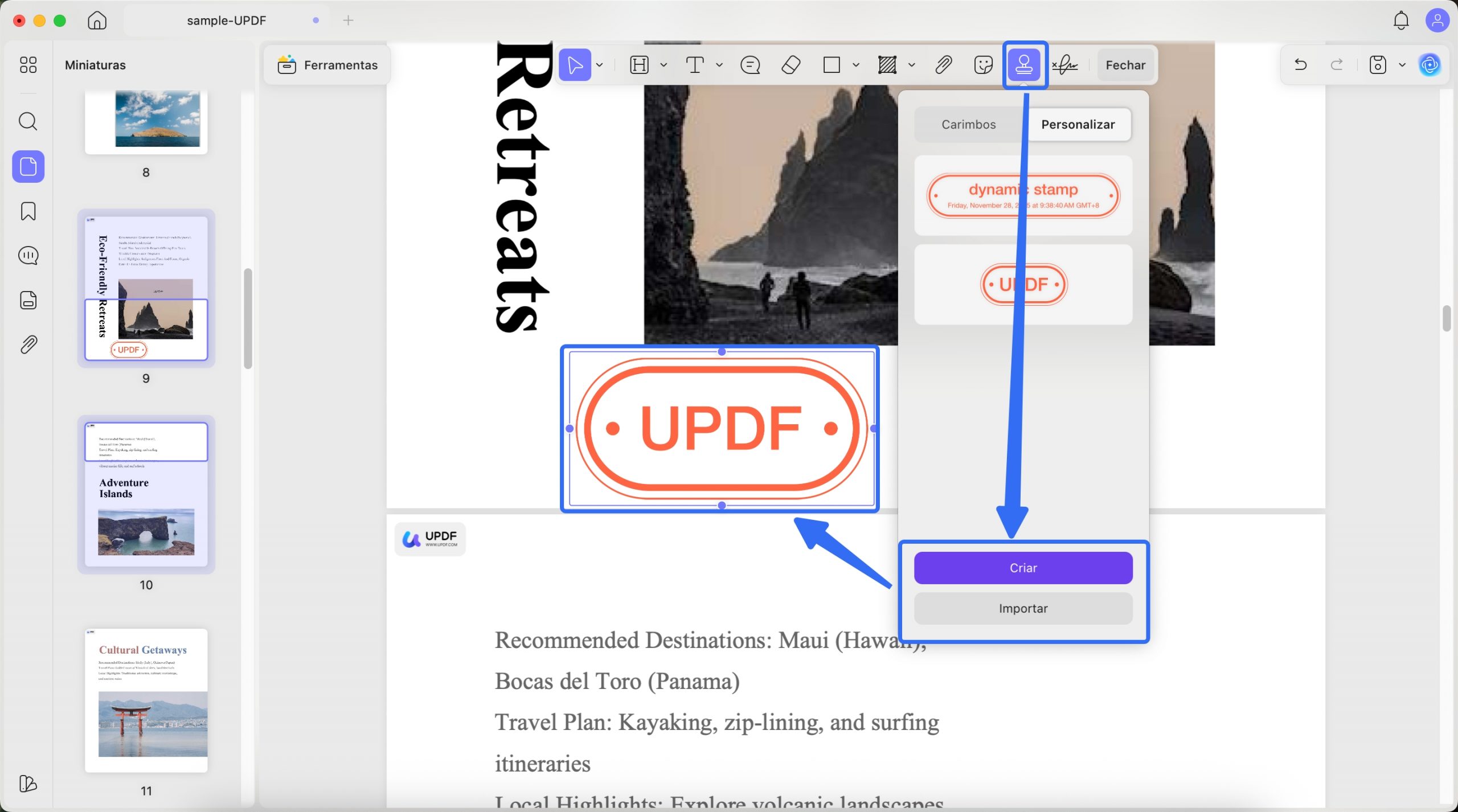Switch to the Carimbos tab
1458x812 pixels.
pos(968,124)
